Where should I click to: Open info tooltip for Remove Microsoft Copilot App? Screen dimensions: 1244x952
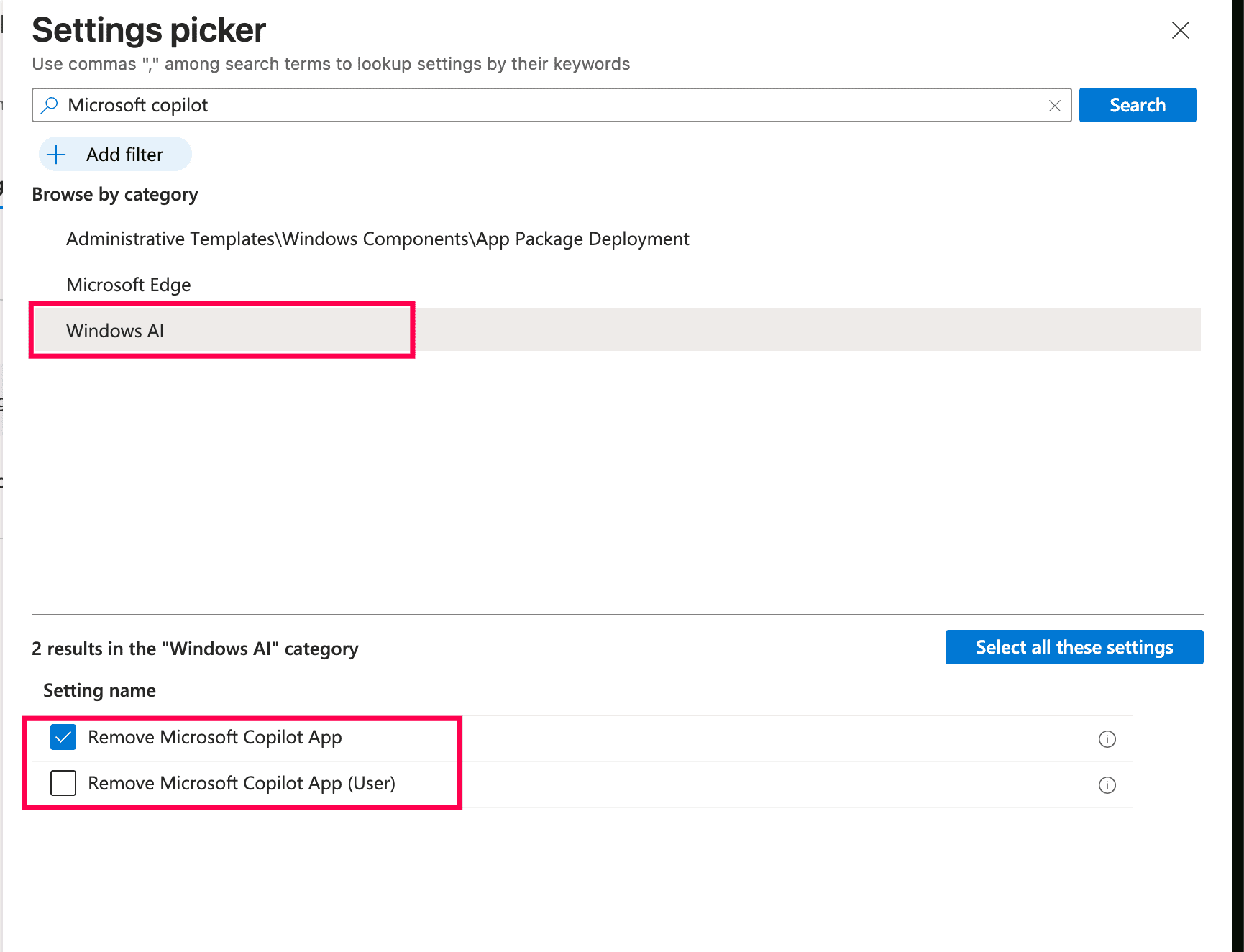1107,738
